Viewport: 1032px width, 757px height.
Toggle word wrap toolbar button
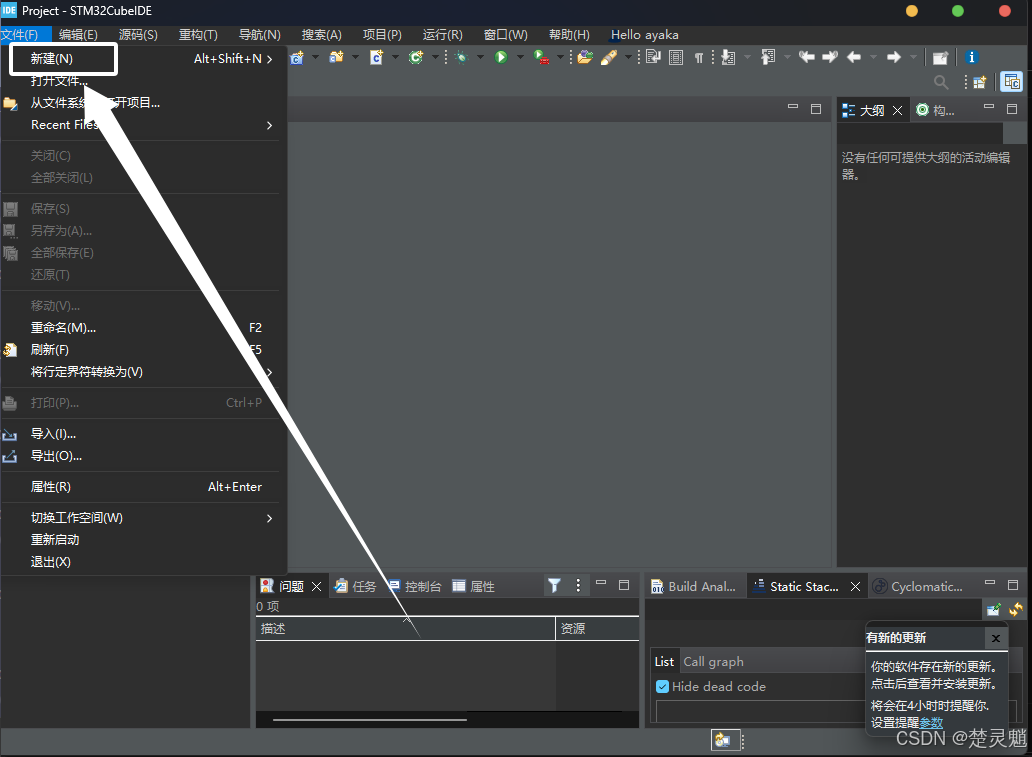(x=653, y=57)
